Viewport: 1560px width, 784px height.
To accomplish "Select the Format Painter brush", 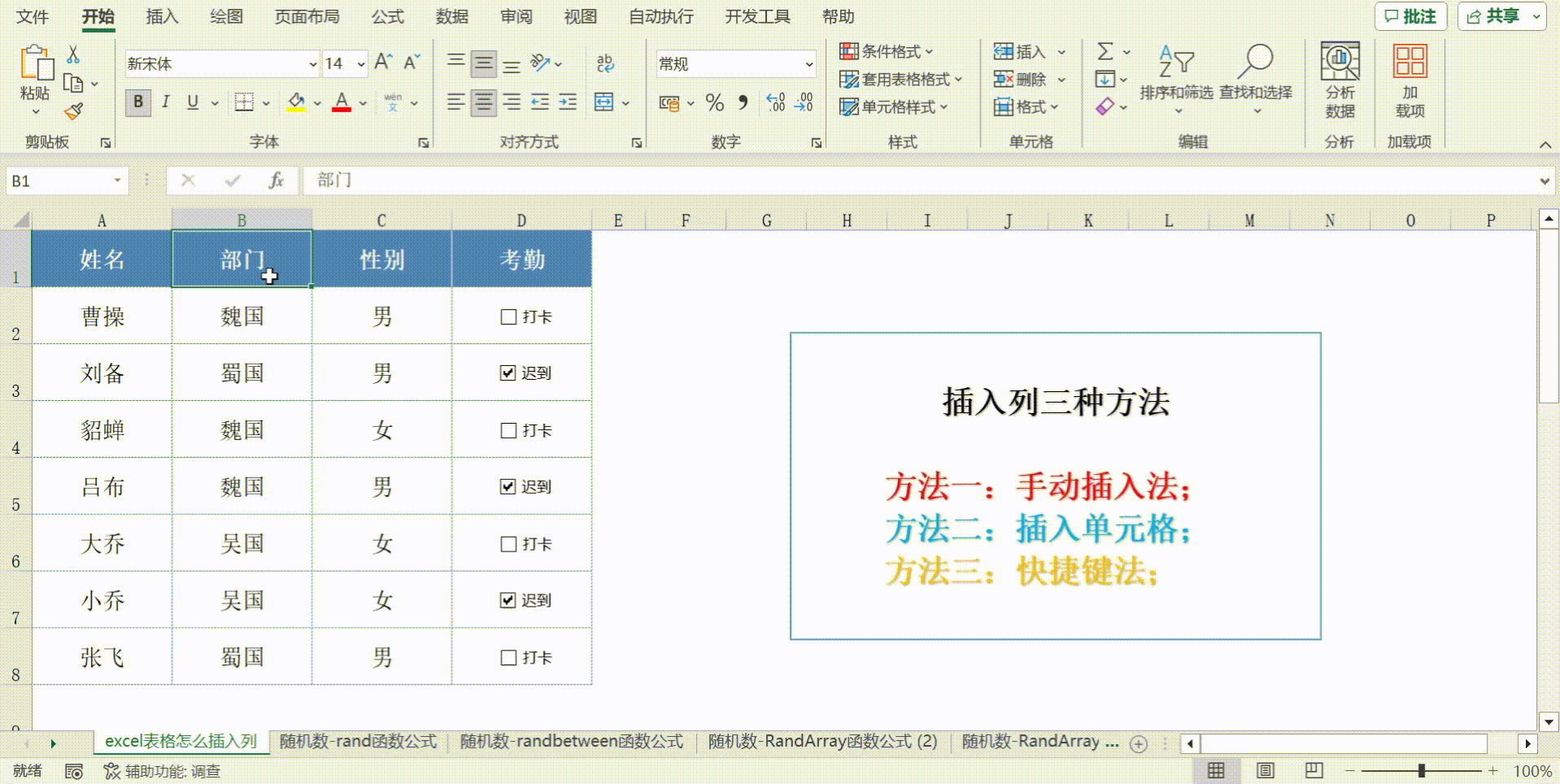I will click(x=73, y=111).
